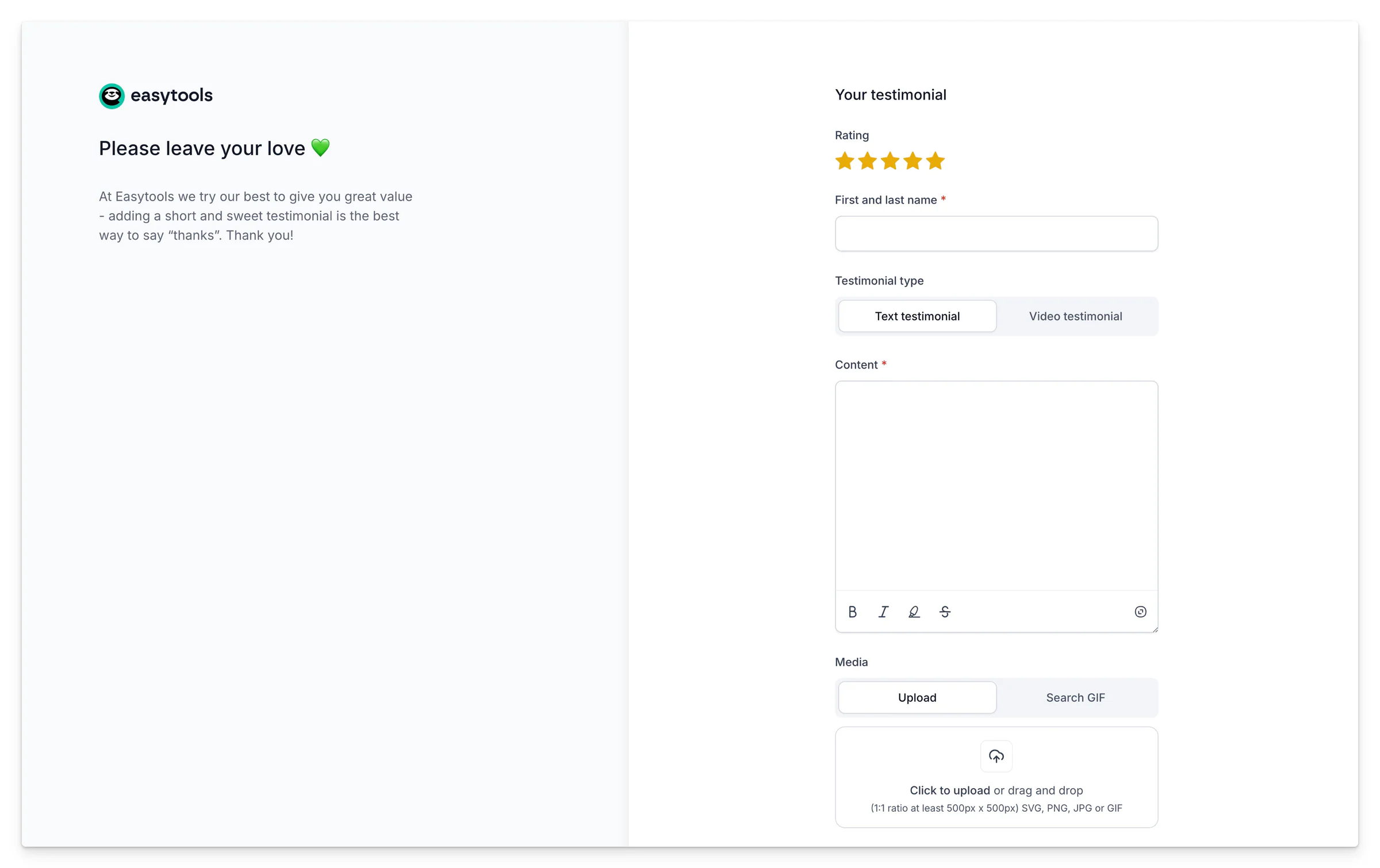Click the 'Testimonial type' label

click(x=879, y=281)
